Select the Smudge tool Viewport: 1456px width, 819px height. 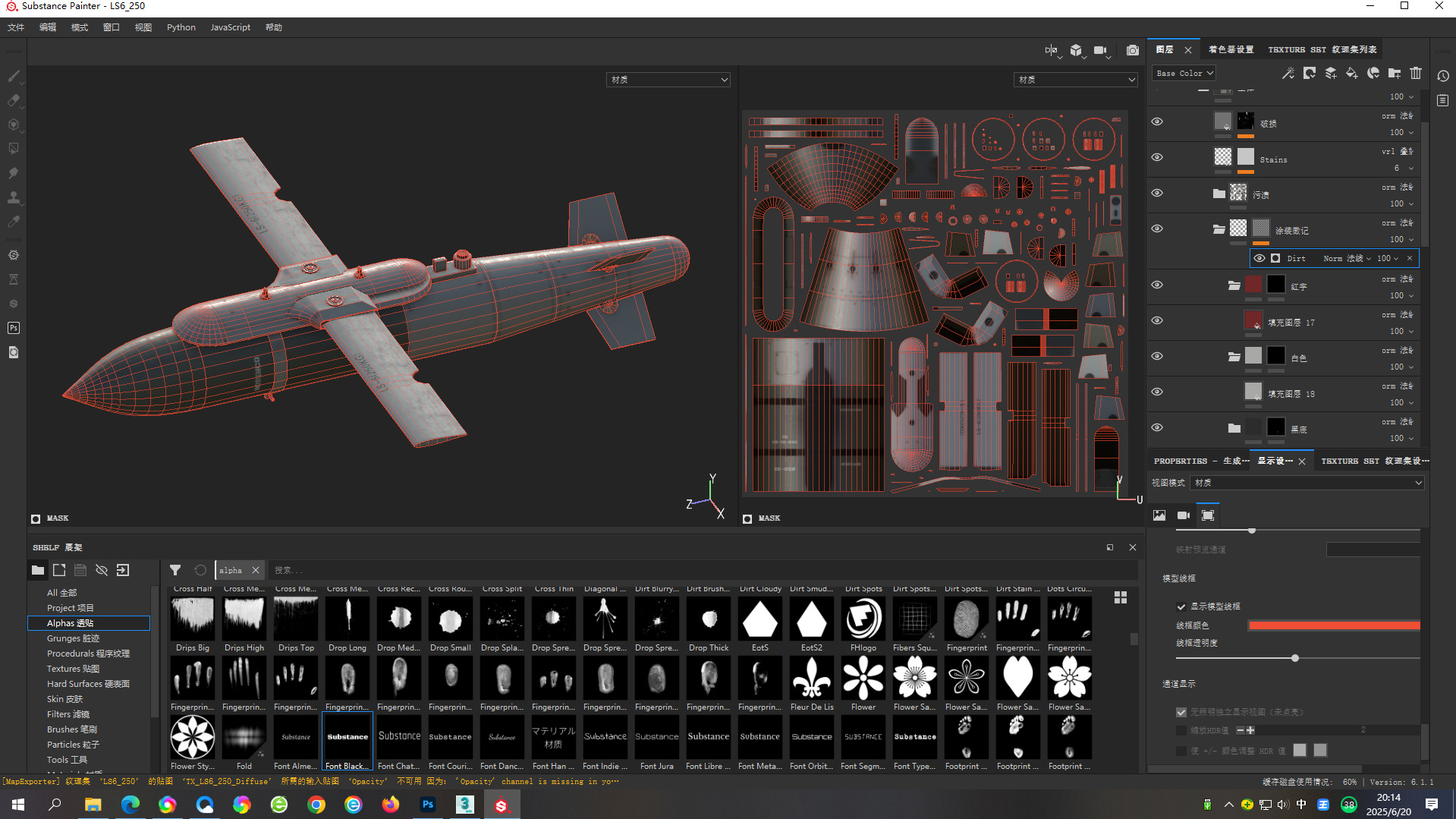coord(14,173)
